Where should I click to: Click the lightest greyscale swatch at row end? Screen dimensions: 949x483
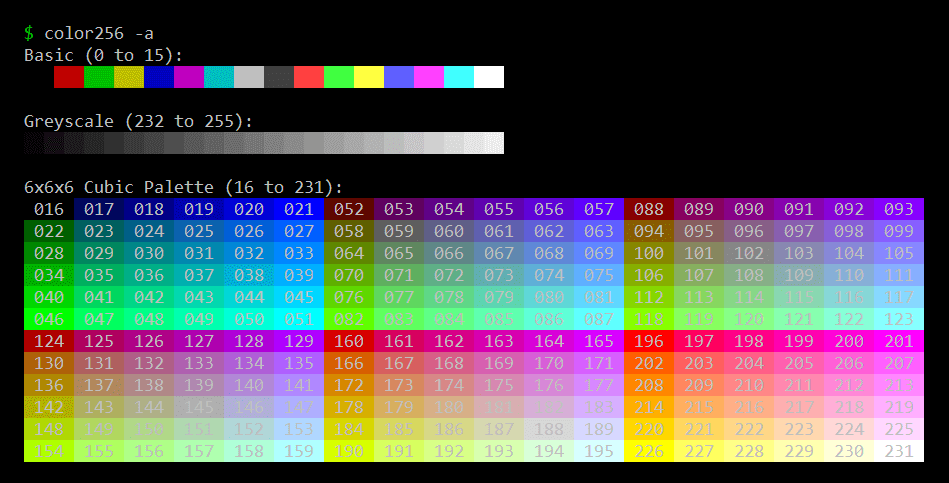[x=494, y=143]
